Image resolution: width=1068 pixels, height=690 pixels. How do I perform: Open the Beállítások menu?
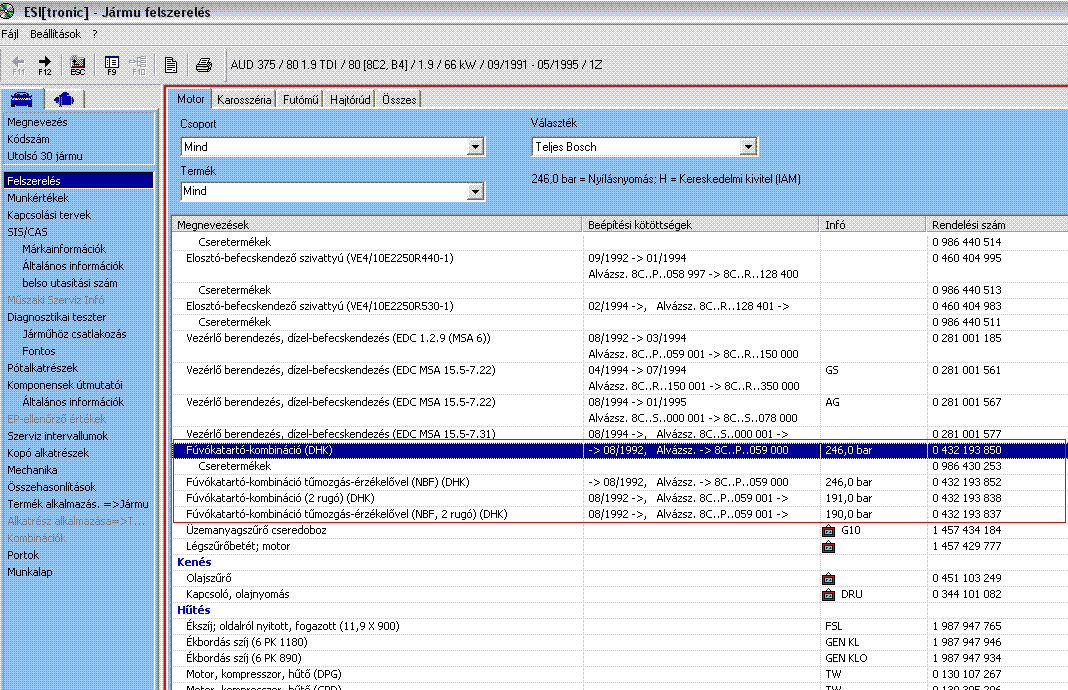pyautogui.click(x=55, y=34)
